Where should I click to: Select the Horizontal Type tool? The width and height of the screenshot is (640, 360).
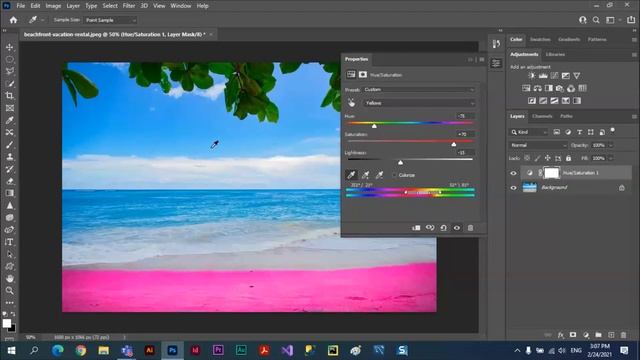click(x=9, y=242)
